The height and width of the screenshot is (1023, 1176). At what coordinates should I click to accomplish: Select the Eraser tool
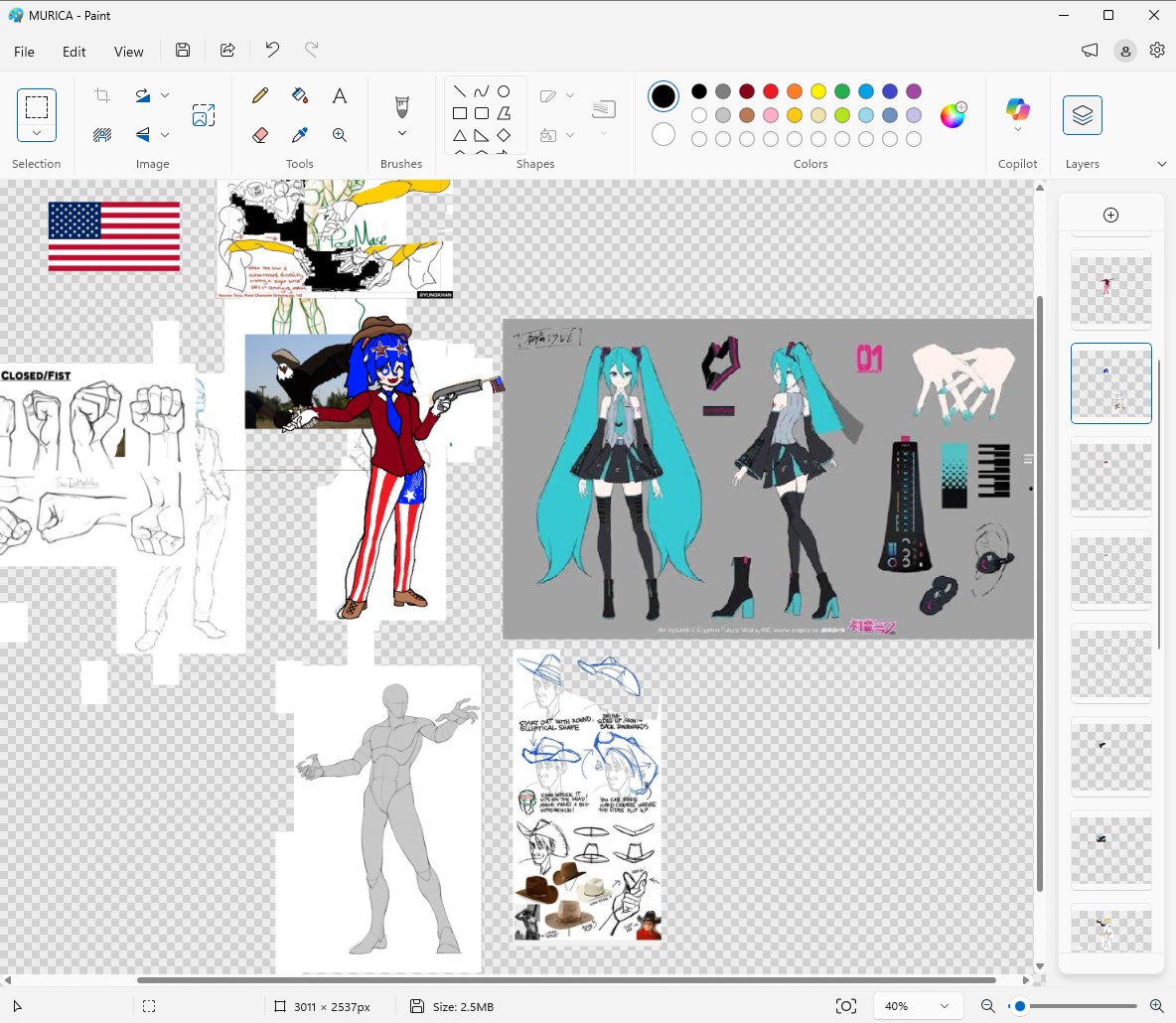coord(260,135)
